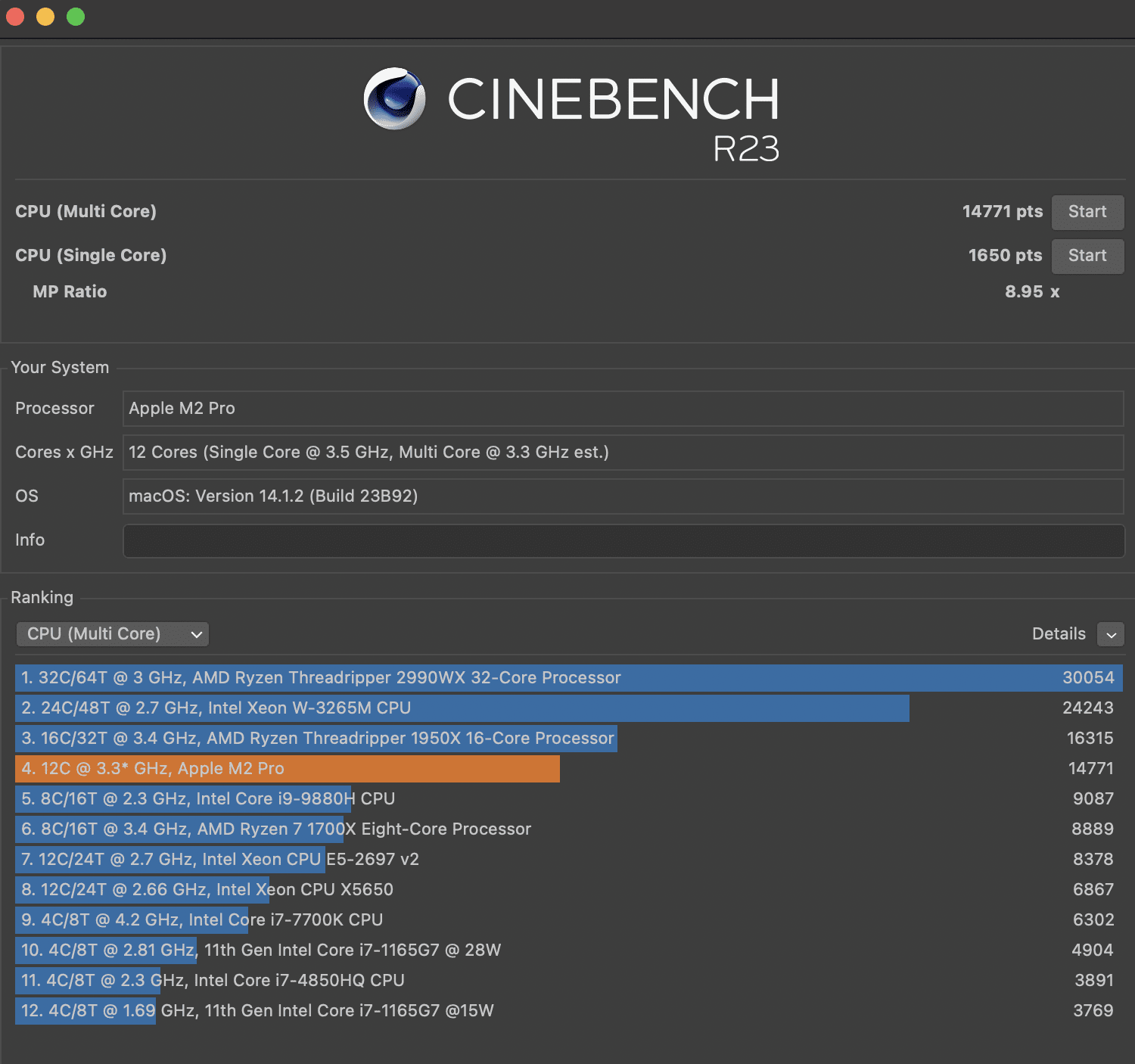Screen dimensions: 1135x1064
Task: Select the Processor field Apple M2 Pro
Action: pyautogui.click(x=623, y=409)
